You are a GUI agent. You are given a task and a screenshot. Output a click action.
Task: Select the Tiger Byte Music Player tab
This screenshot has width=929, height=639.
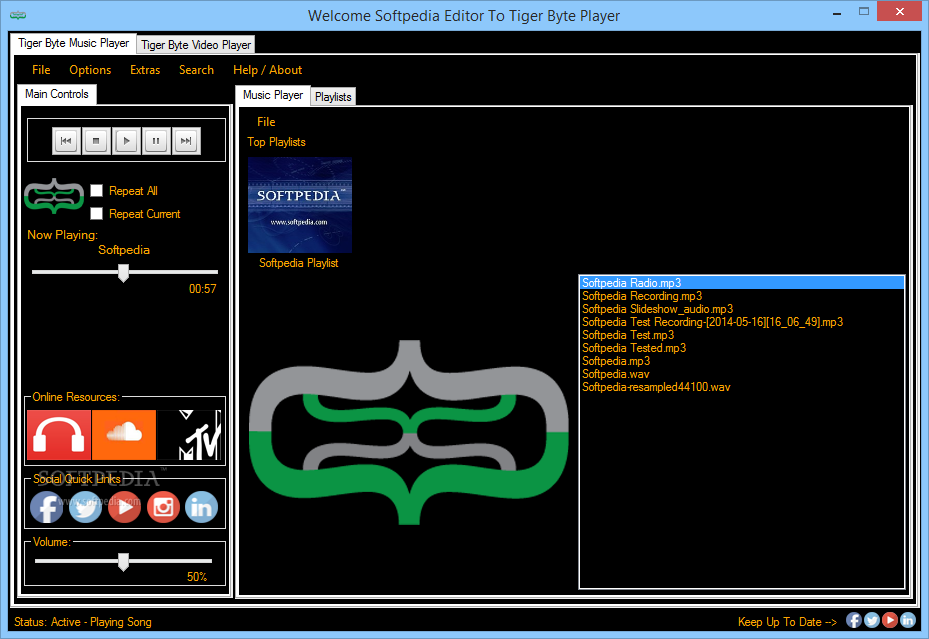click(x=73, y=43)
